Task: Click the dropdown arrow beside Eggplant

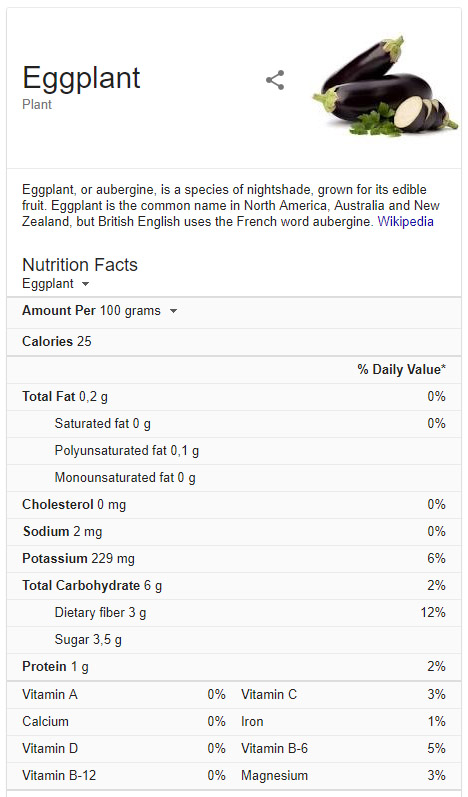Action: click(85, 284)
